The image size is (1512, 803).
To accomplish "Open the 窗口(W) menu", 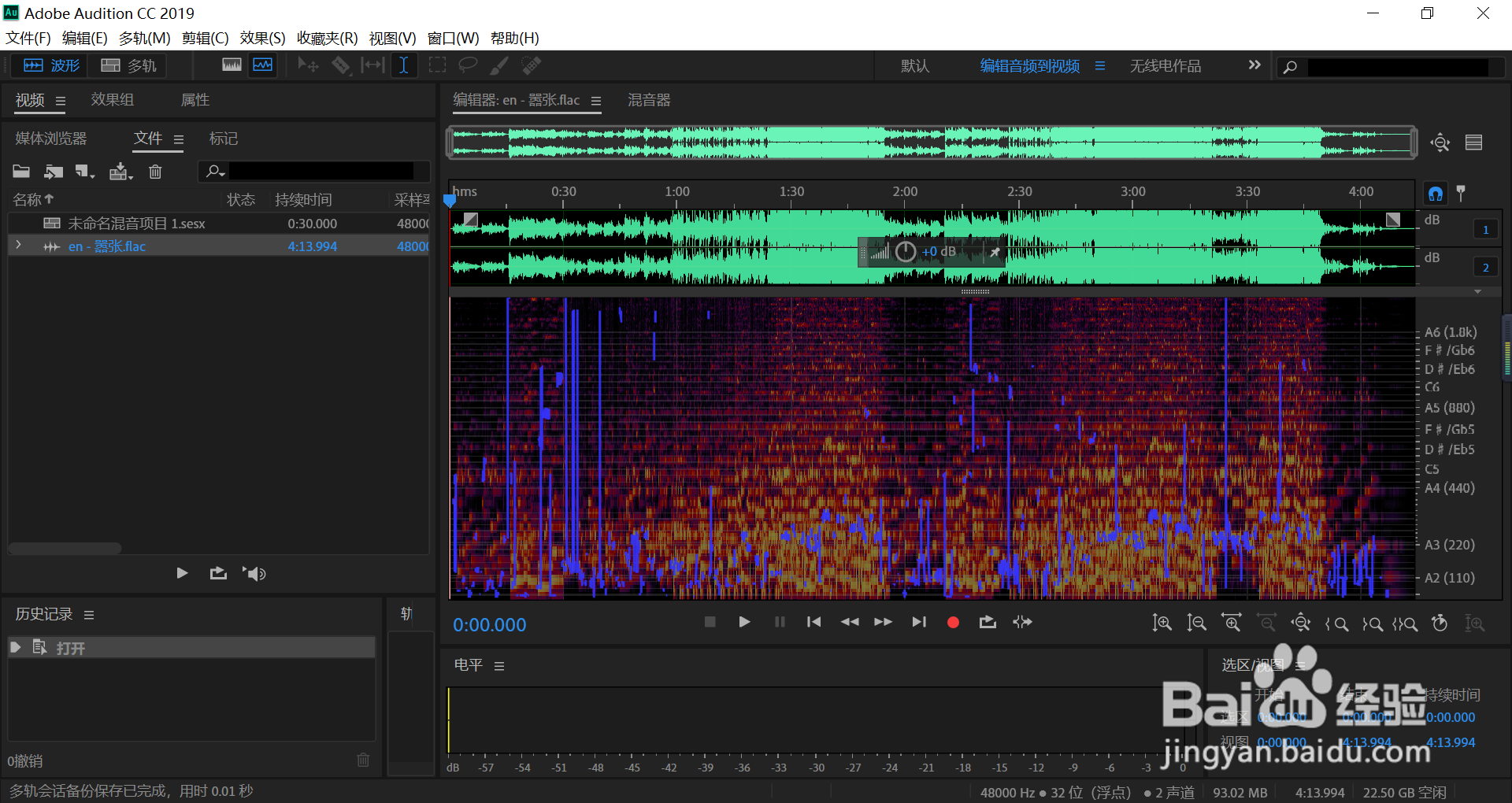I will (x=453, y=38).
